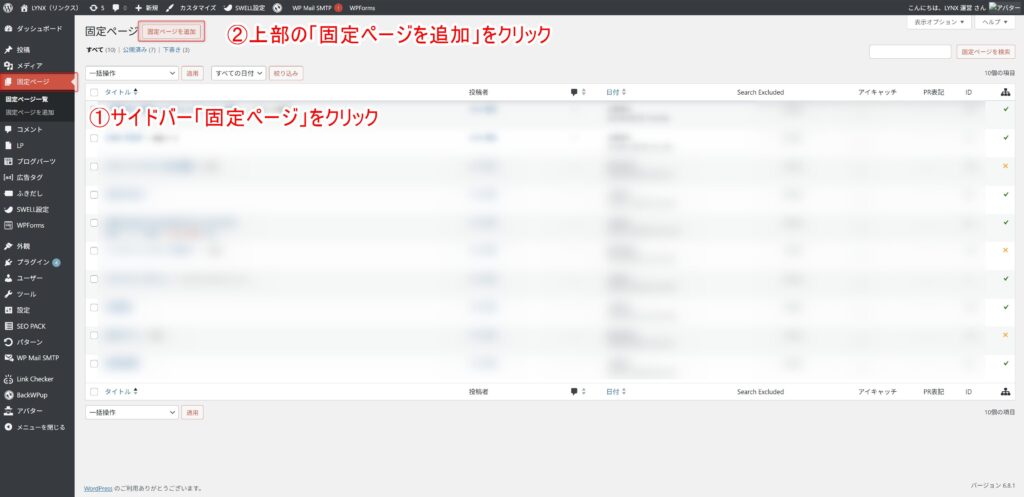Image resolution: width=1024 pixels, height=497 pixels.
Task: Collapse sidebar with メニューを閉じる
Action: pos(40,427)
